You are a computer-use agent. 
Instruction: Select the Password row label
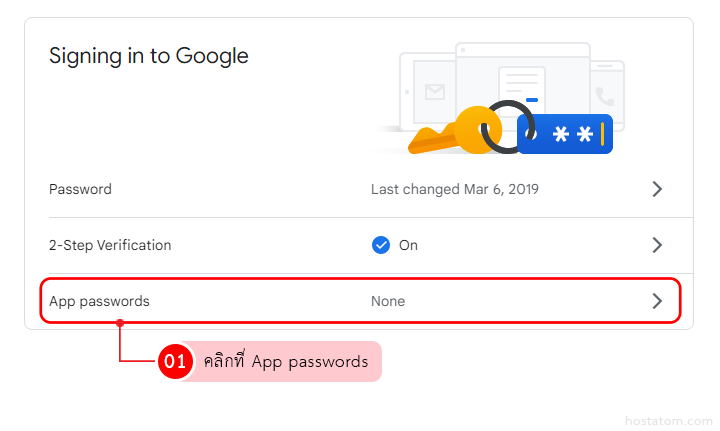[x=80, y=189]
